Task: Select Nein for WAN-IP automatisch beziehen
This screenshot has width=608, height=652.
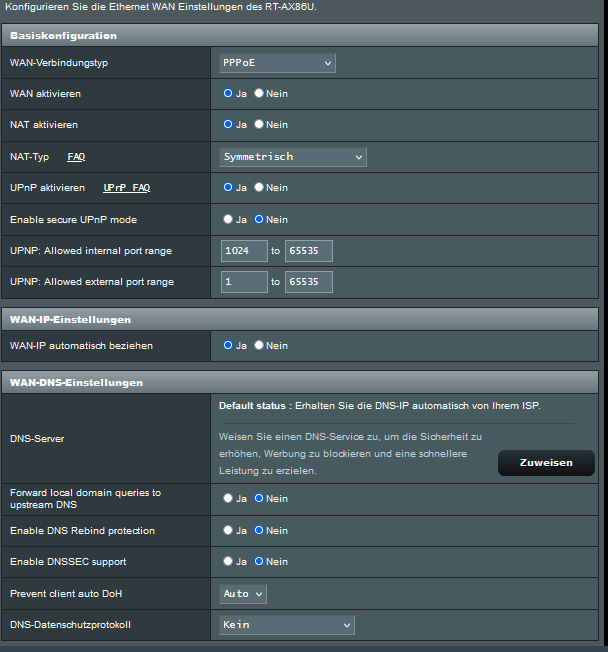Action: pyautogui.click(x=259, y=345)
